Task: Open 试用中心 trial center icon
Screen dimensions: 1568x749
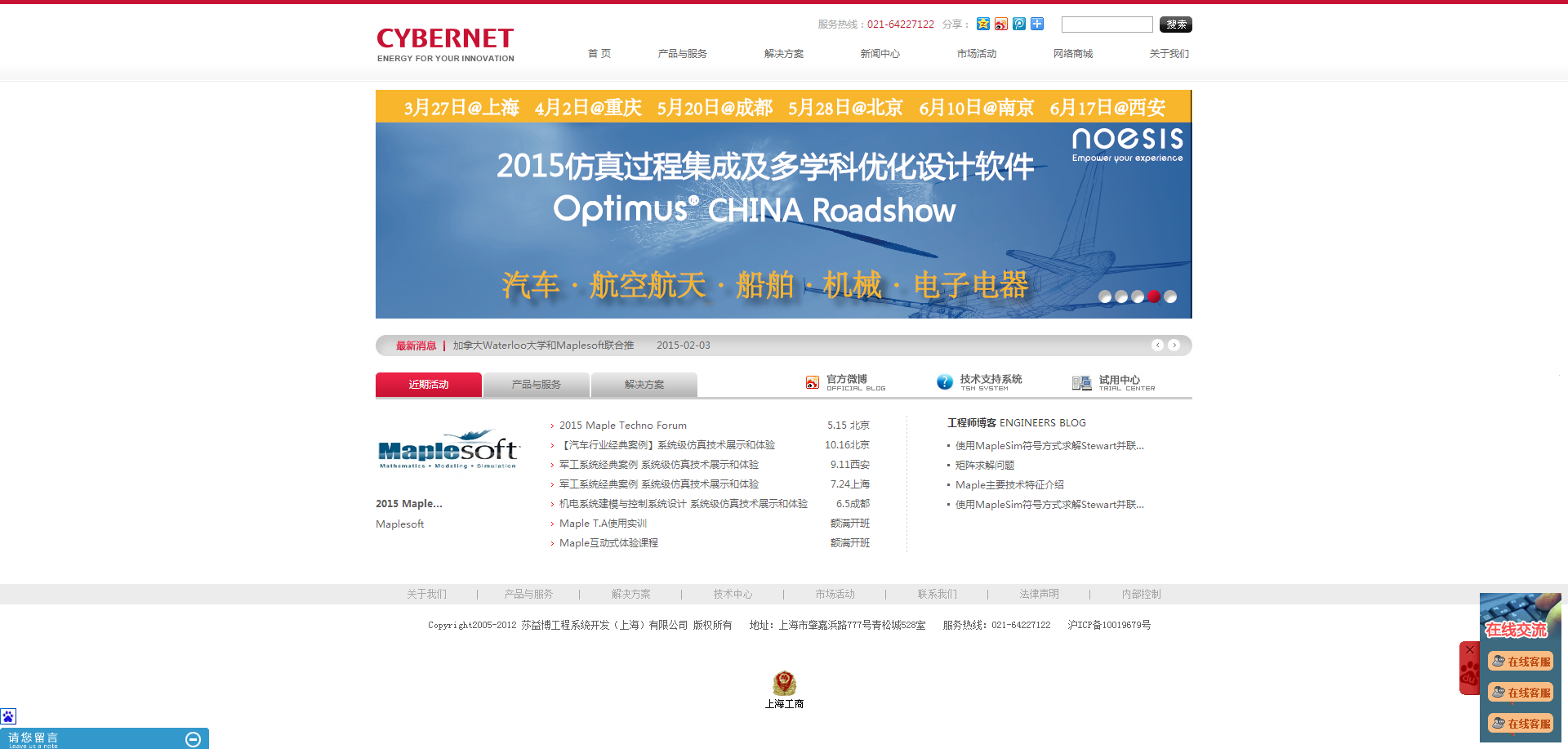Action: coord(1081,382)
